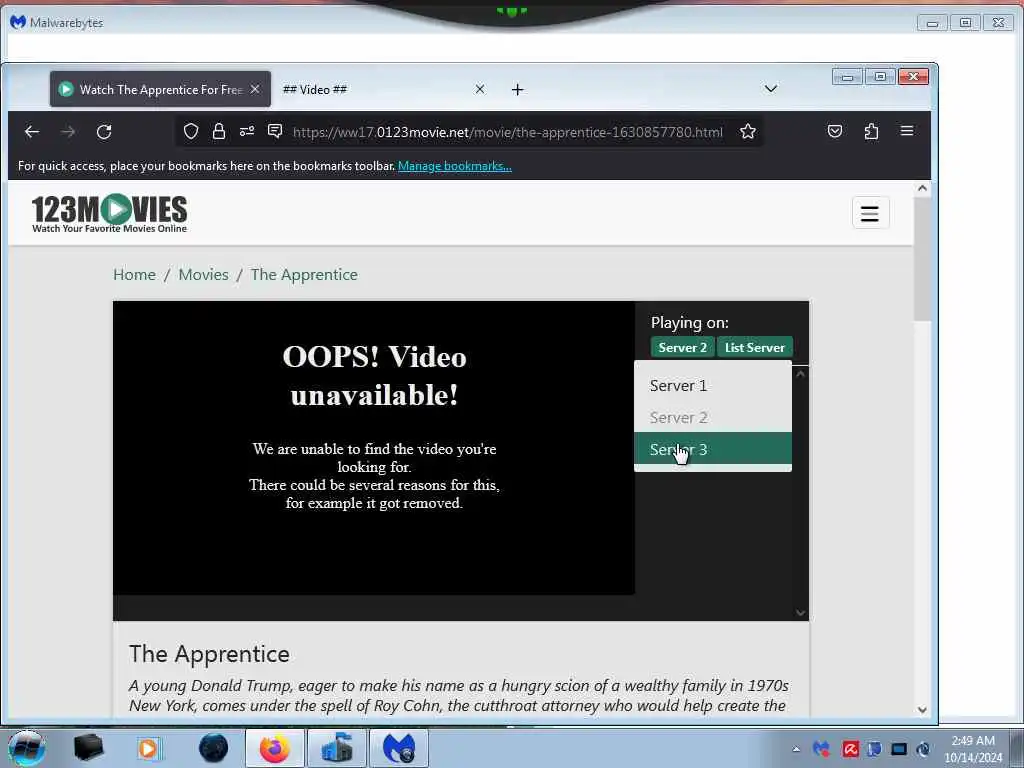Open the Save to Pocket icon
Viewport: 1024px width, 768px height.
coord(835,131)
